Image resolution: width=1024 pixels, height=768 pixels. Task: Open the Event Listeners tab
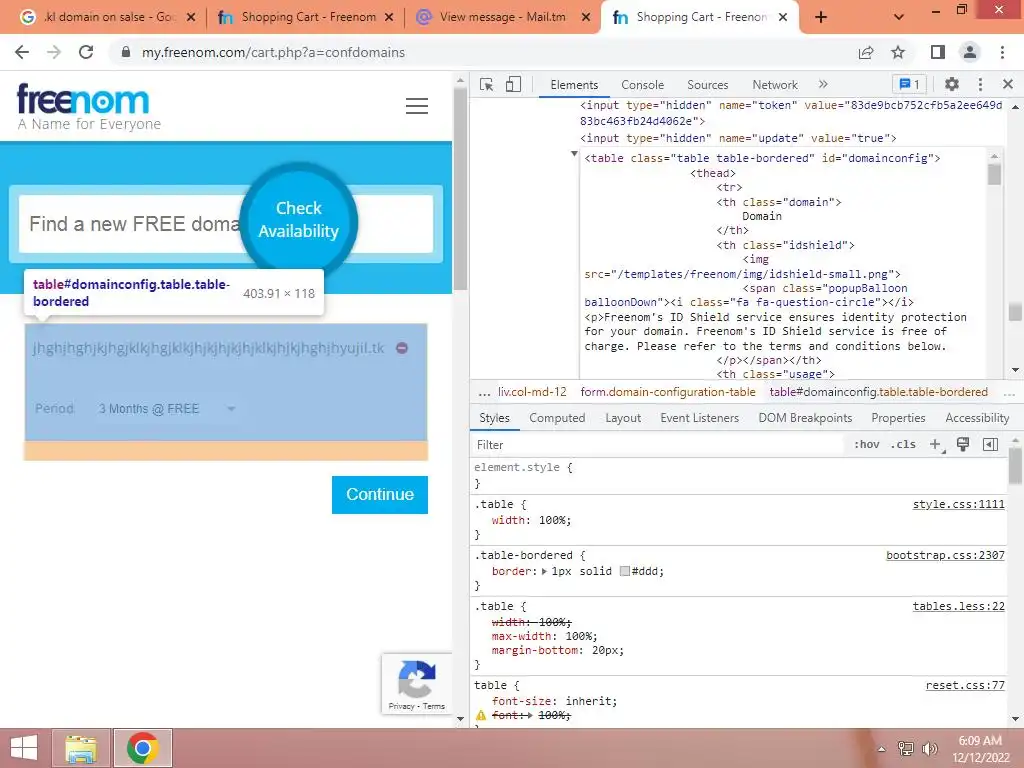[699, 418]
